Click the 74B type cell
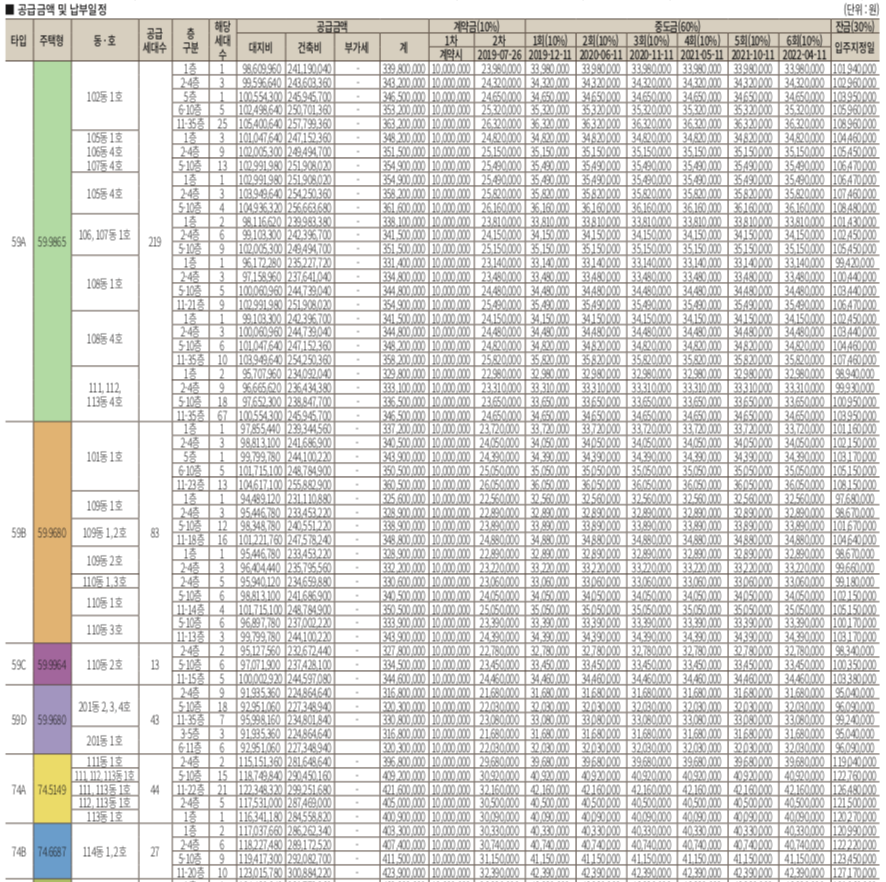 19,851
